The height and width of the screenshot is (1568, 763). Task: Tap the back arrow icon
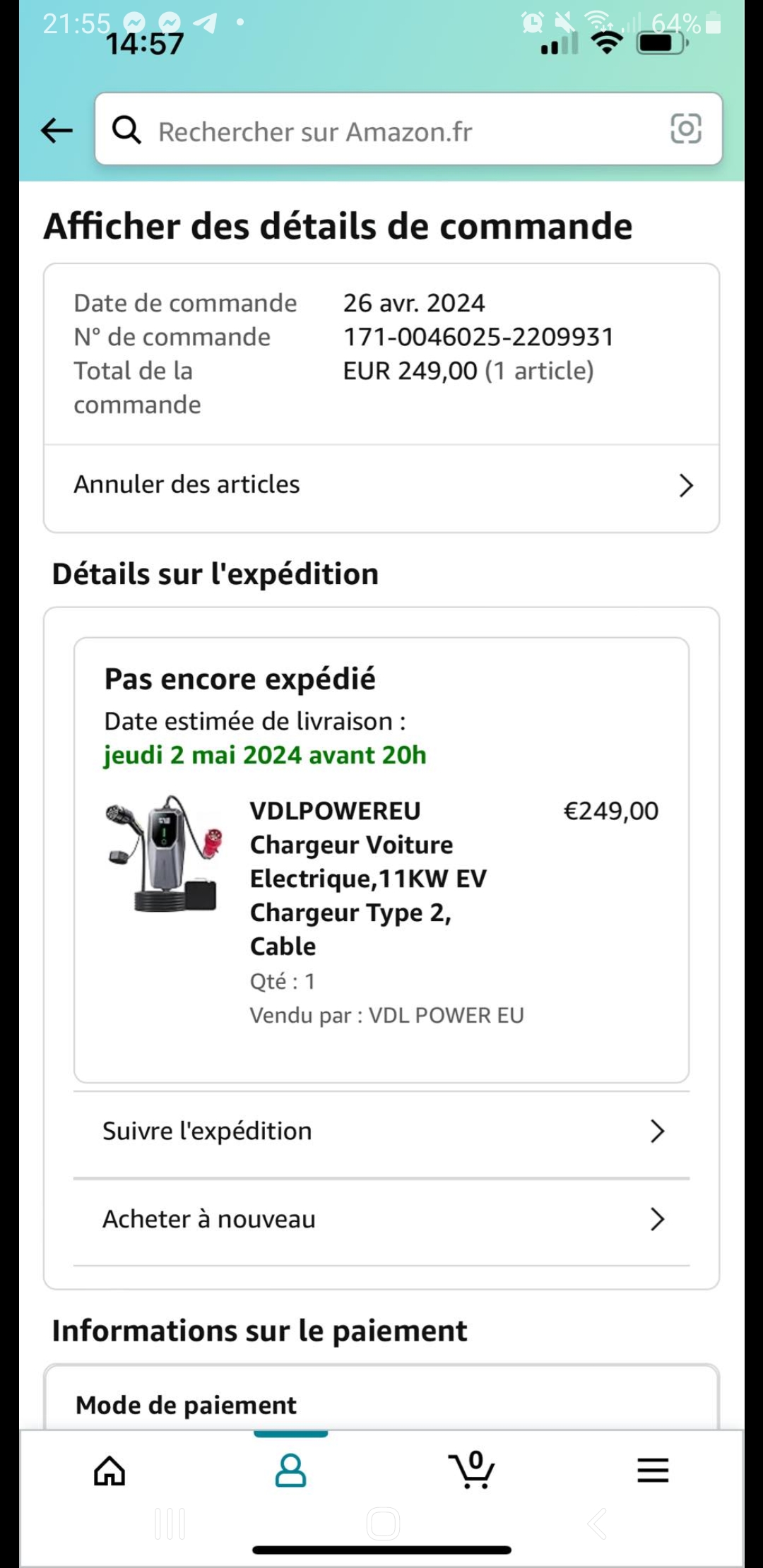pos(57,131)
